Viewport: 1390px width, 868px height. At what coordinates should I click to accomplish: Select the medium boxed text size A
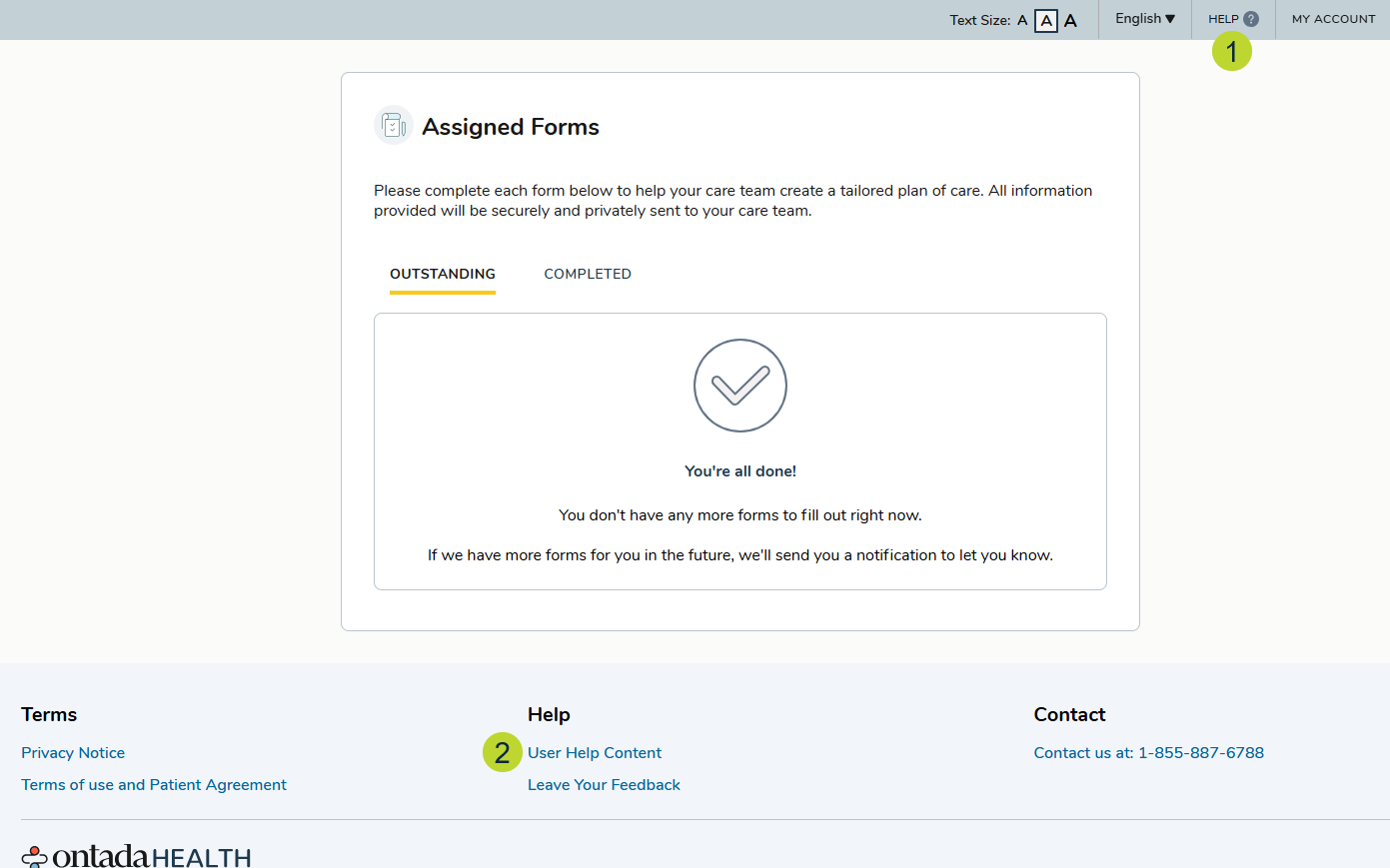1045,20
